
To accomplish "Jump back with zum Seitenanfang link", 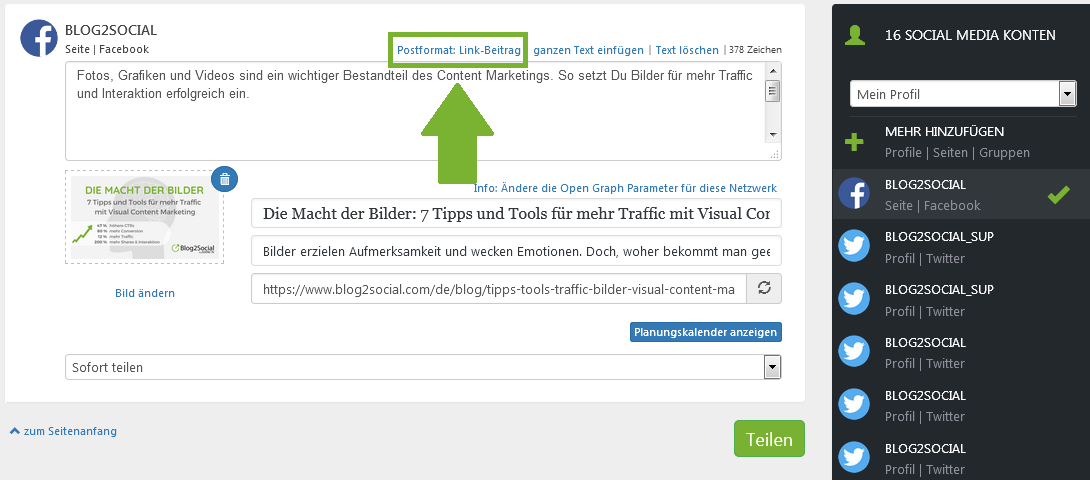I will (63, 431).
